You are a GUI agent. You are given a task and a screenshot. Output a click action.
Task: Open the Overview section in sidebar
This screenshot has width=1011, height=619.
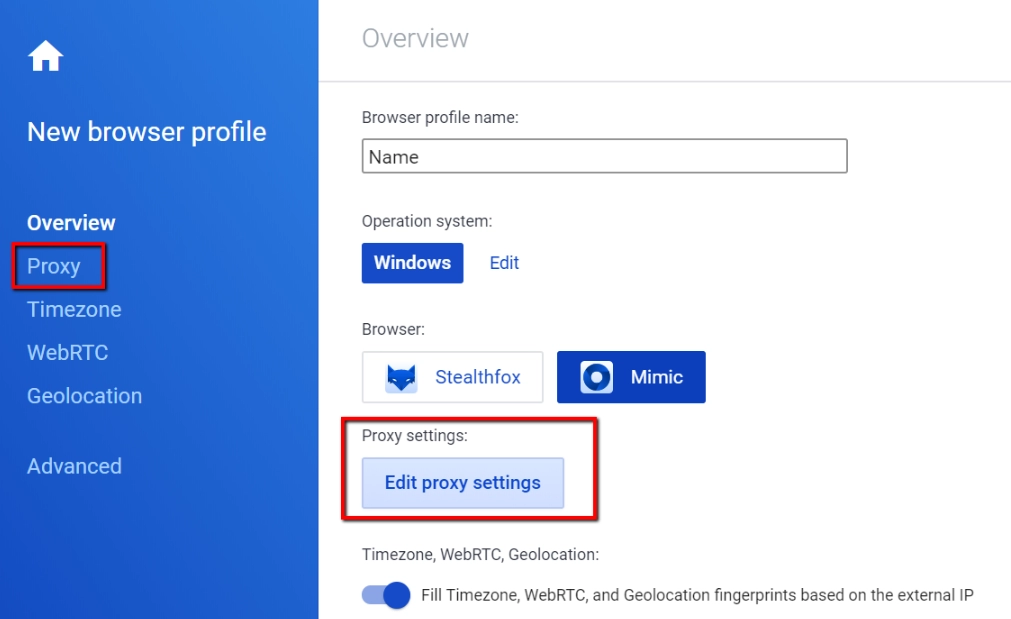tap(71, 222)
